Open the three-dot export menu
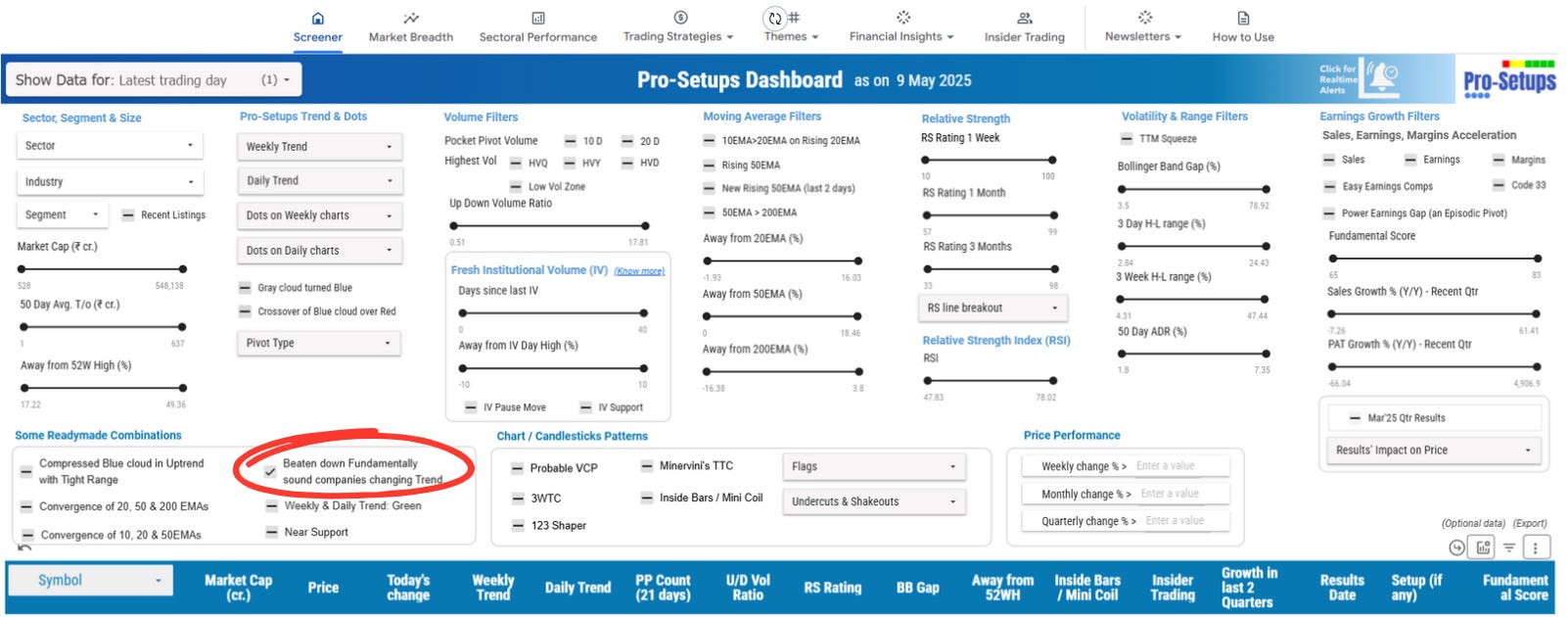The image size is (1568, 617). (1536, 547)
